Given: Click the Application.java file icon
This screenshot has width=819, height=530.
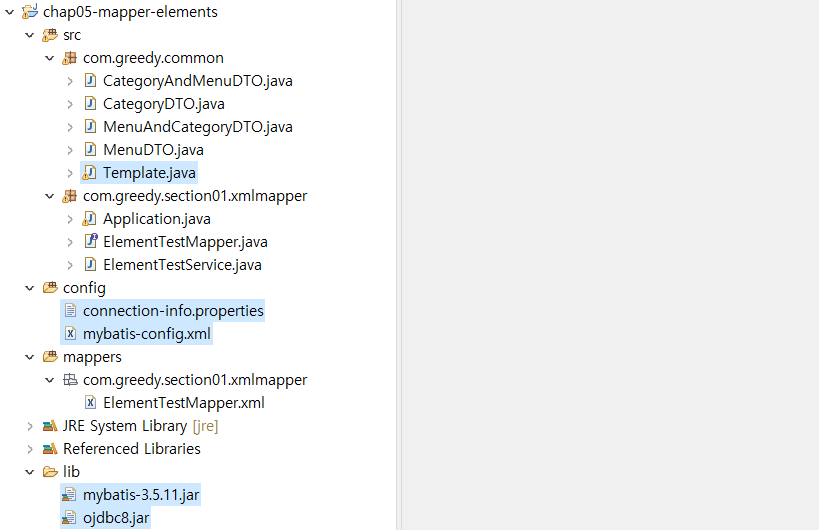Looking at the screenshot, I should pyautogui.click(x=89, y=219).
